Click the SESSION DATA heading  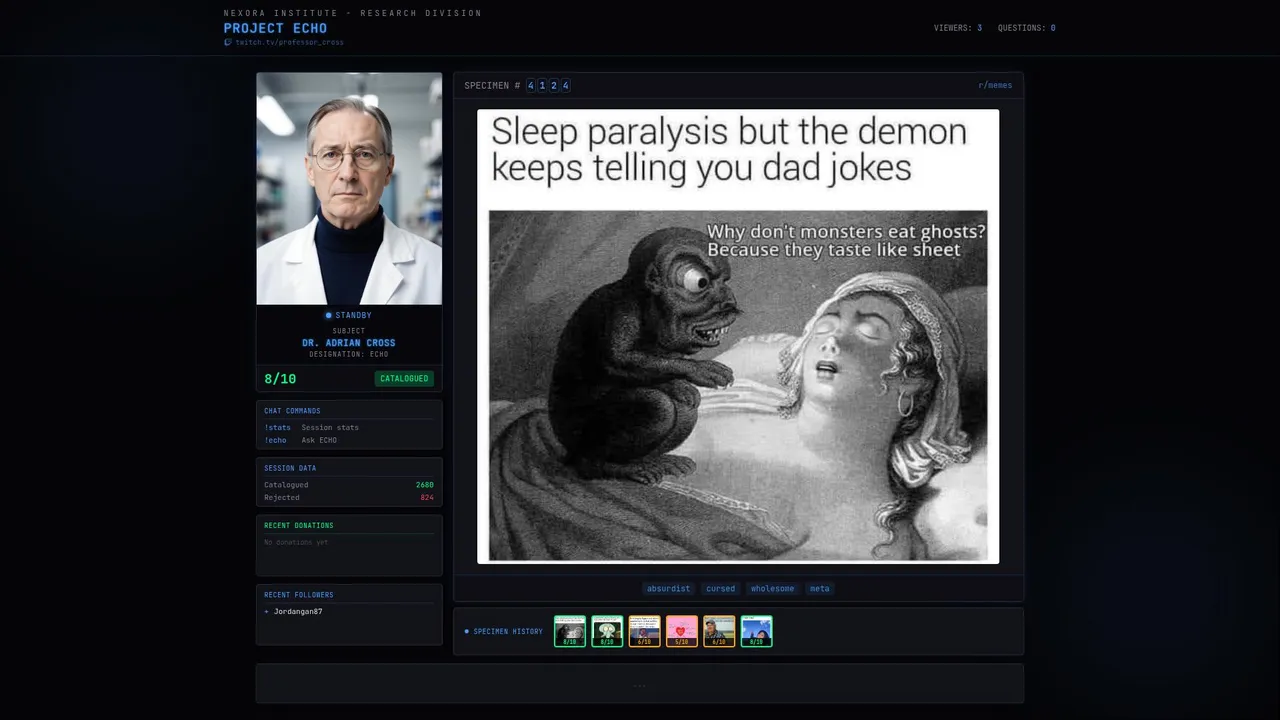click(290, 468)
